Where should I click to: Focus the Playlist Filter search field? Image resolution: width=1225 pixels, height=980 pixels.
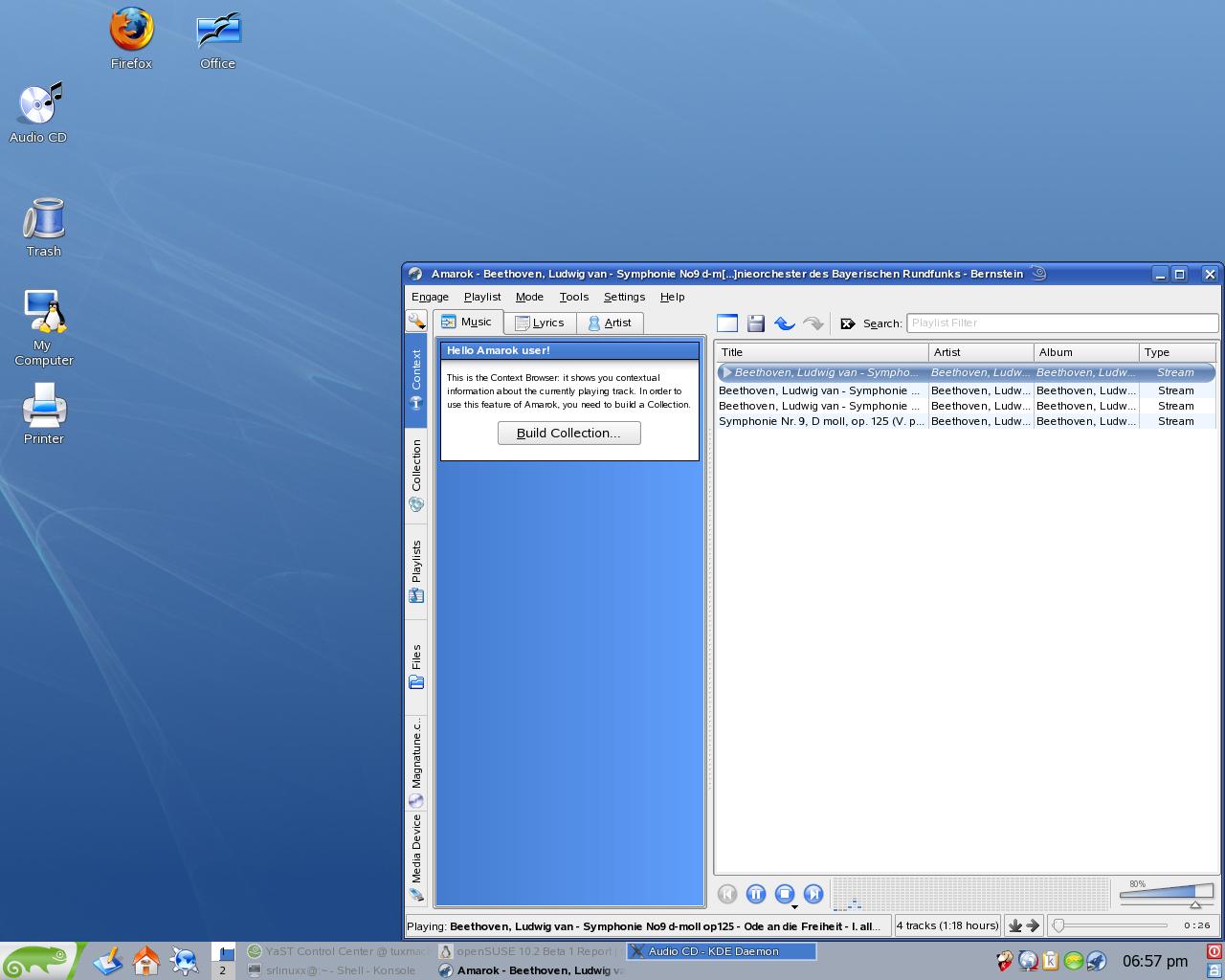(1062, 323)
